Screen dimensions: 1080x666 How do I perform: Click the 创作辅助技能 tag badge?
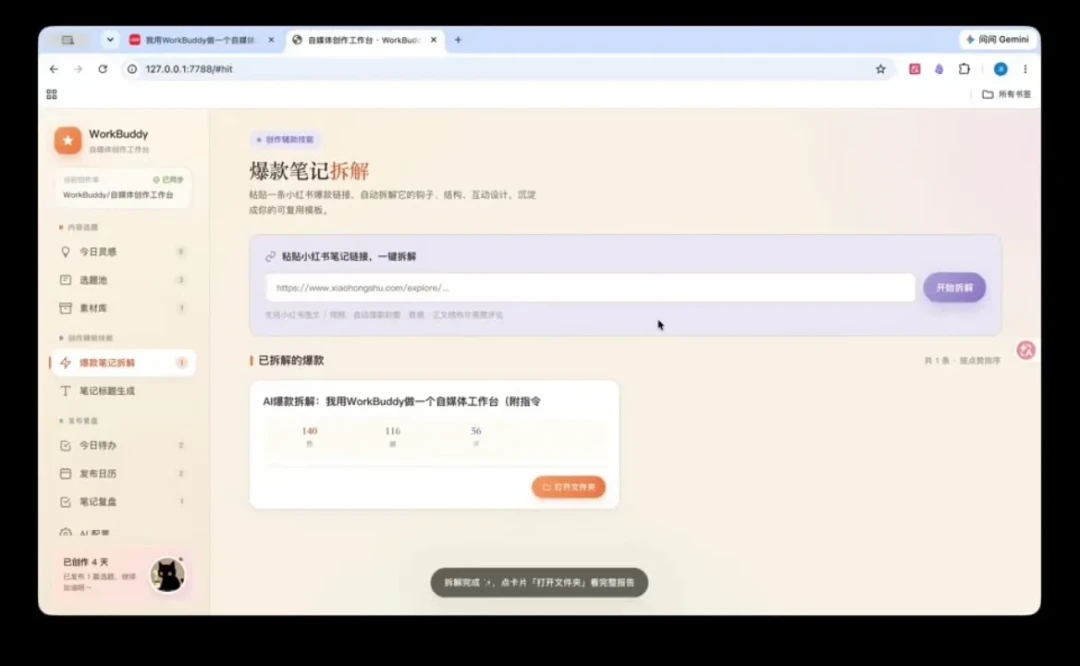(x=285, y=140)
